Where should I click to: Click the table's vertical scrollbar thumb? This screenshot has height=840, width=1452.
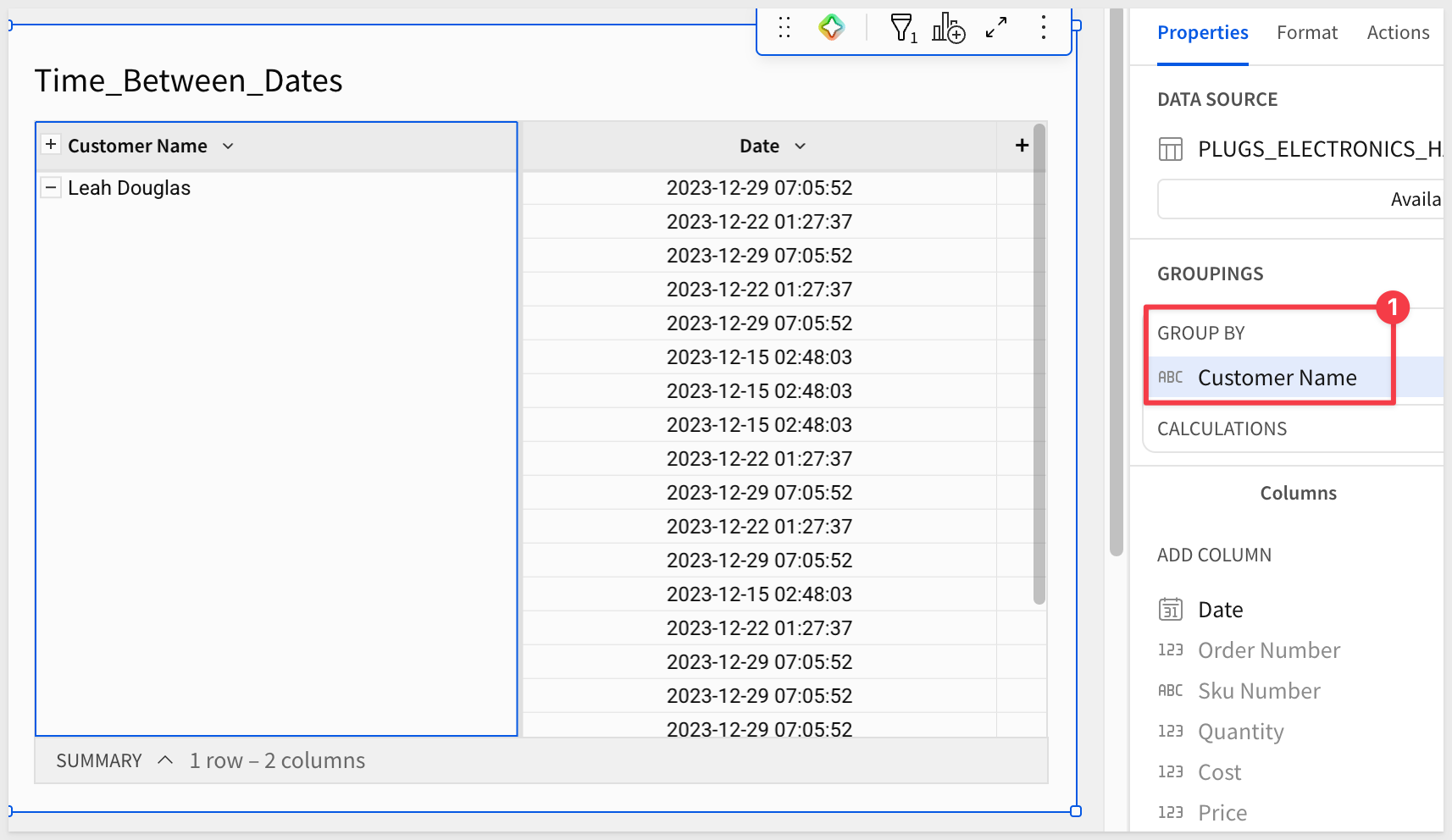[1039, 364]
